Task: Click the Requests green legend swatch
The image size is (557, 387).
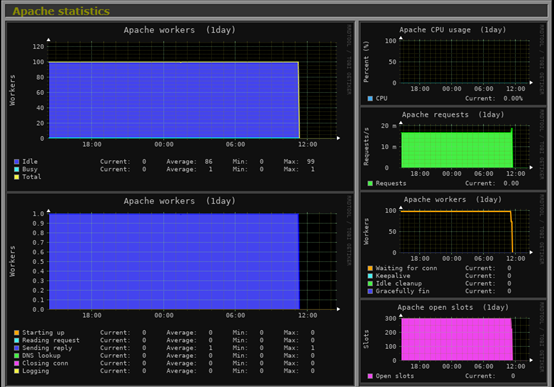Action: pyautogui.click(x=370, y=183)
